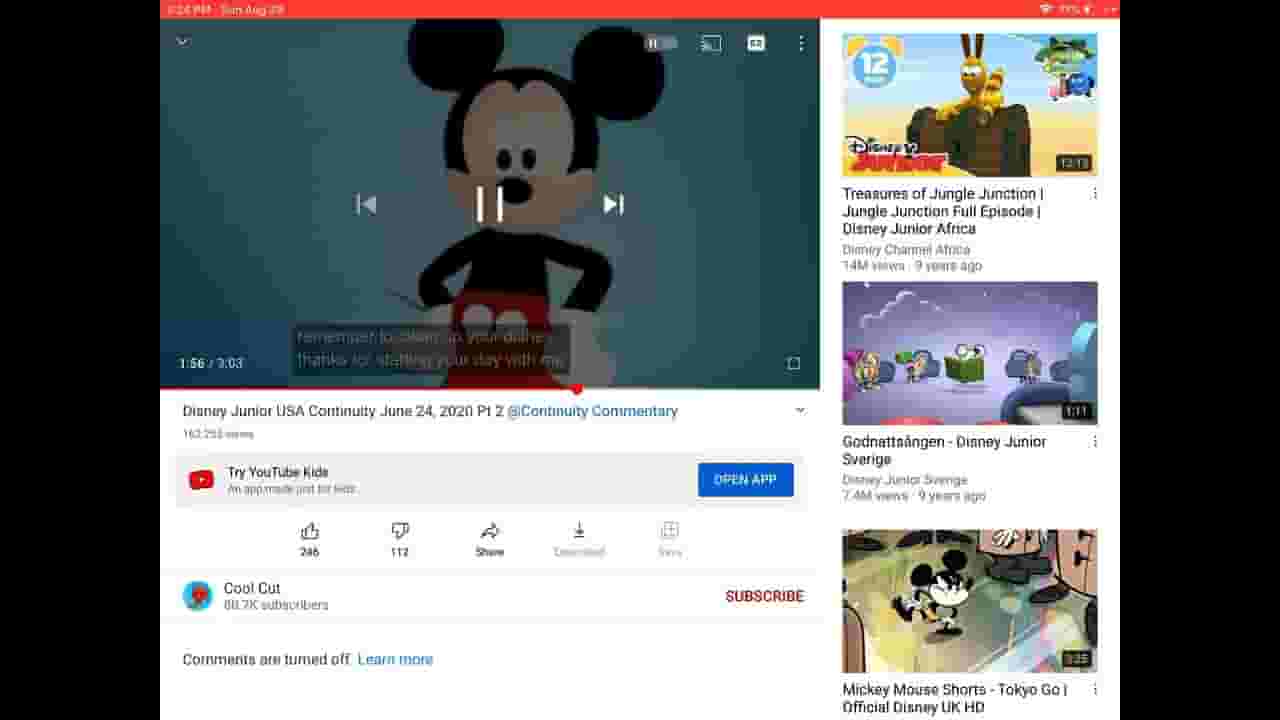
Task: Open the Cool Cut channel avatar
Action: [x=198, y=596]
